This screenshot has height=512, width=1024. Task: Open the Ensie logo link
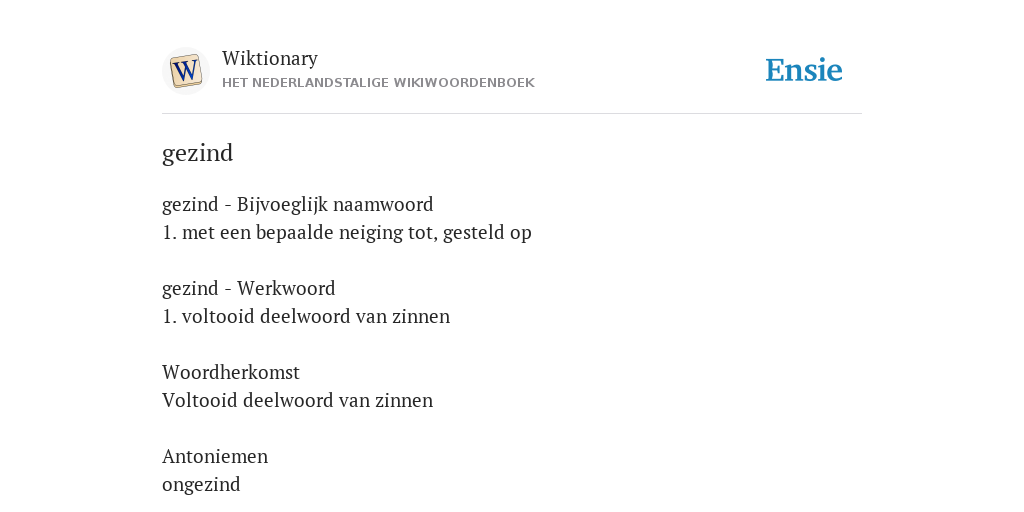pos(804,71)
